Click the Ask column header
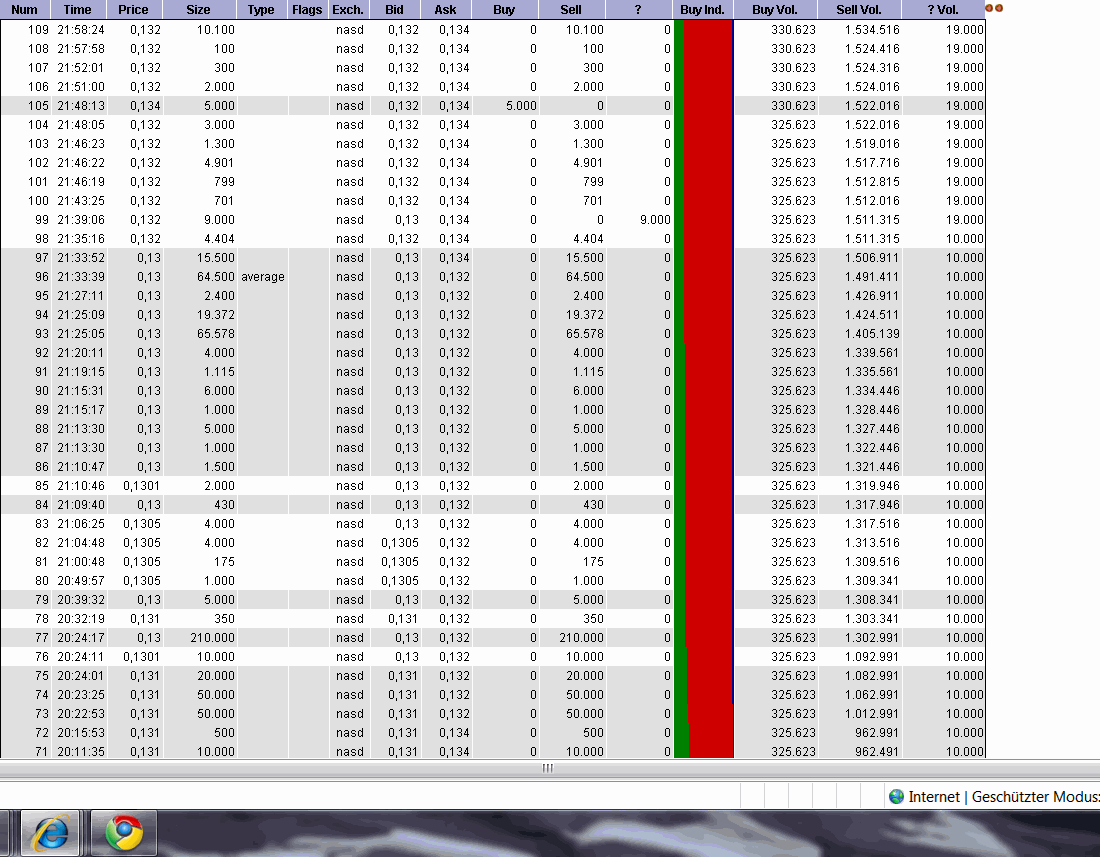 point(445,10)
